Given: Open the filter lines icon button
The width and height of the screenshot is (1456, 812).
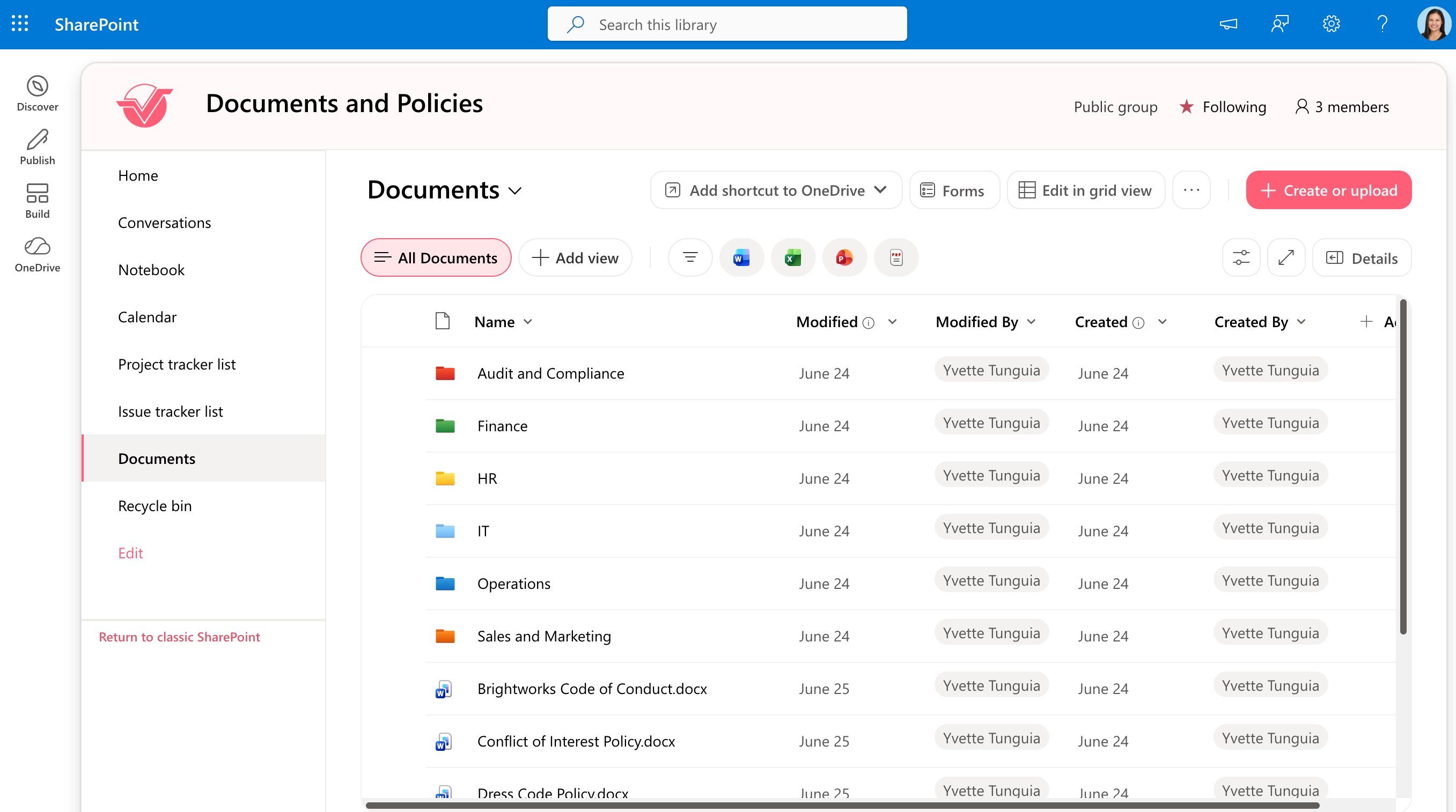Looking at the screenshot, I should coord(689,257).
